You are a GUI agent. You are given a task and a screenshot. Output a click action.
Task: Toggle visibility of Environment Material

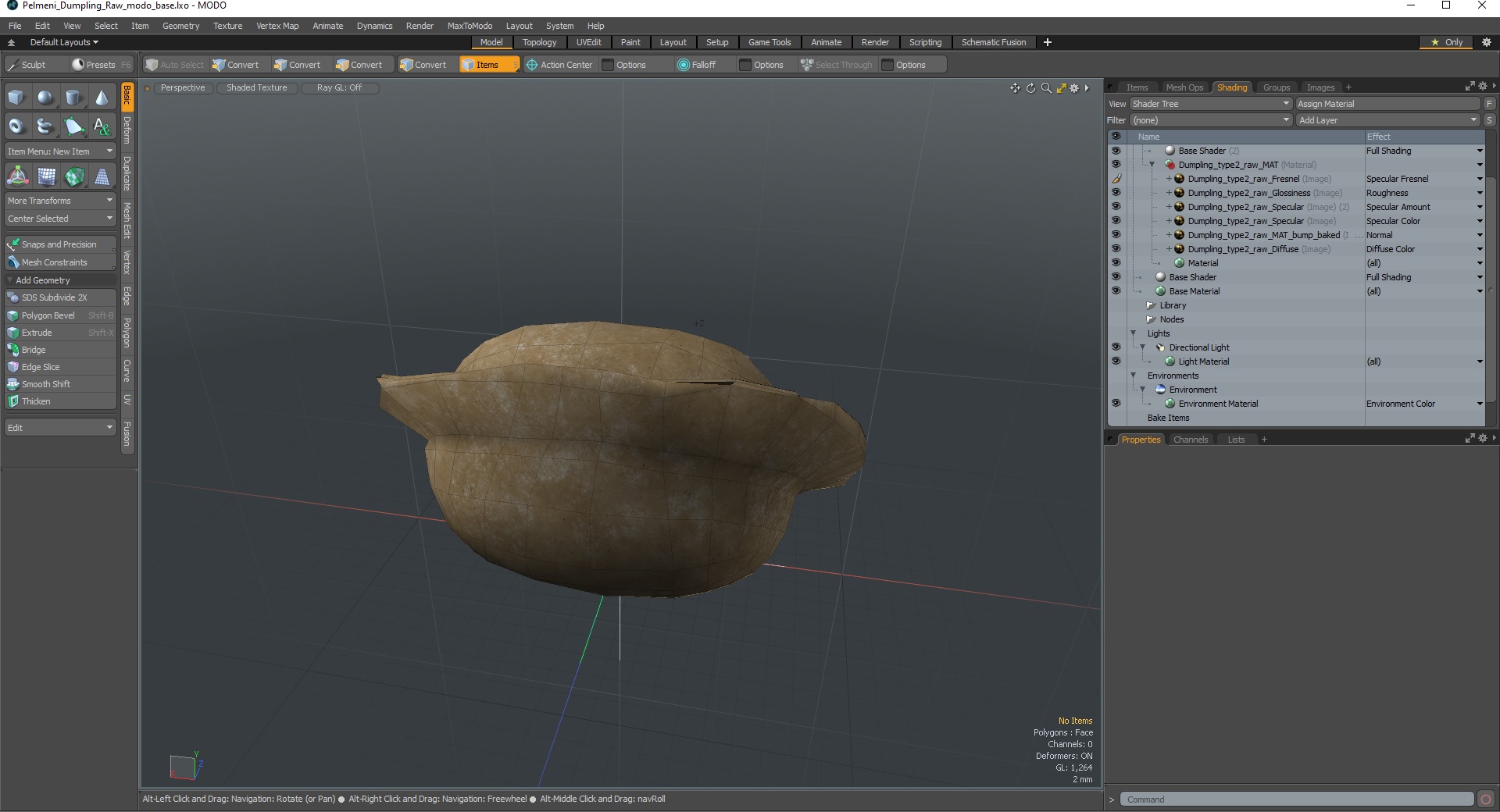click(1116, 404)
